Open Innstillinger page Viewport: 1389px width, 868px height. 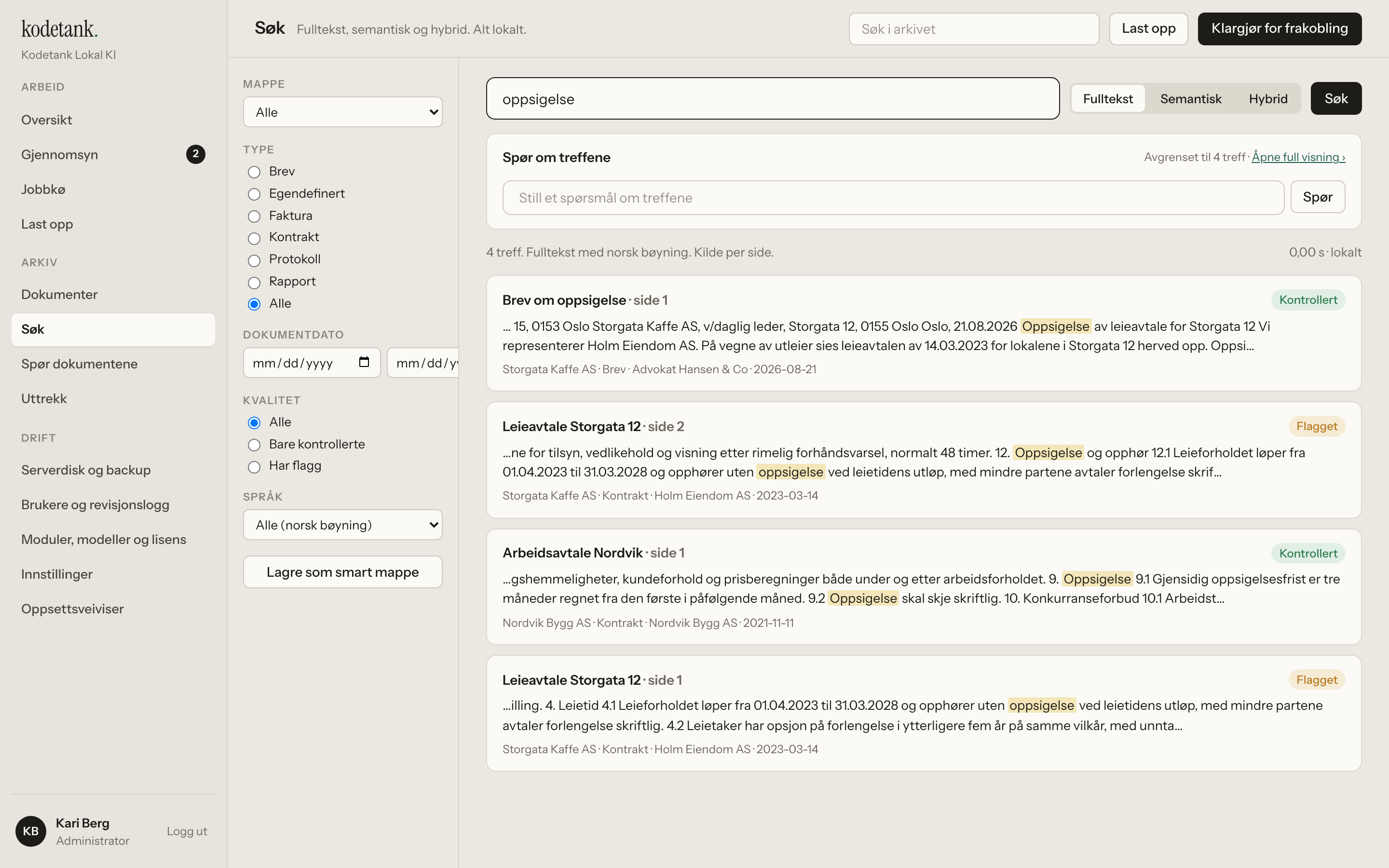pos(113,574)
